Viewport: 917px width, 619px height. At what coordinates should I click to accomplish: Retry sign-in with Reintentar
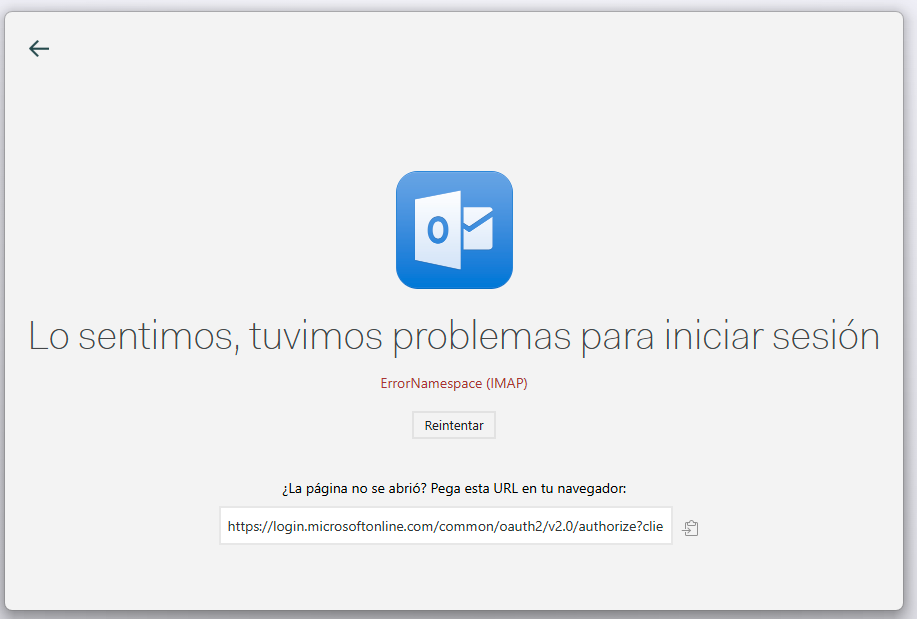(x=454, y=425)
